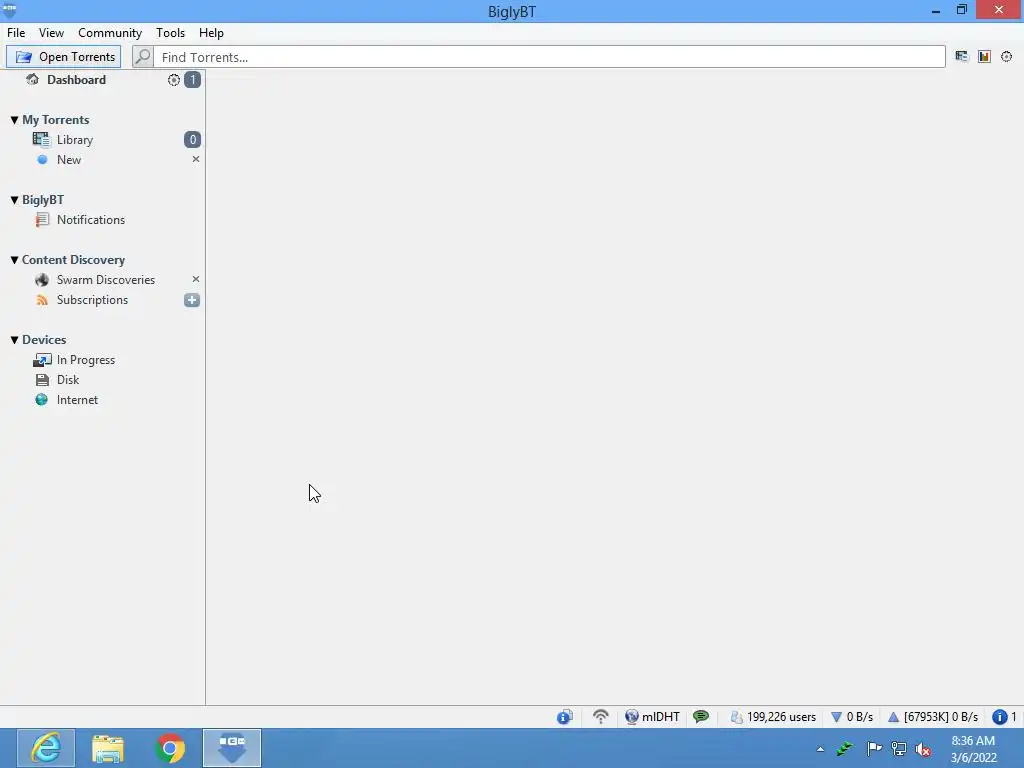Click the status bar info documents icon
Viewport: 1024px width, 768px height.
point(565,717)
